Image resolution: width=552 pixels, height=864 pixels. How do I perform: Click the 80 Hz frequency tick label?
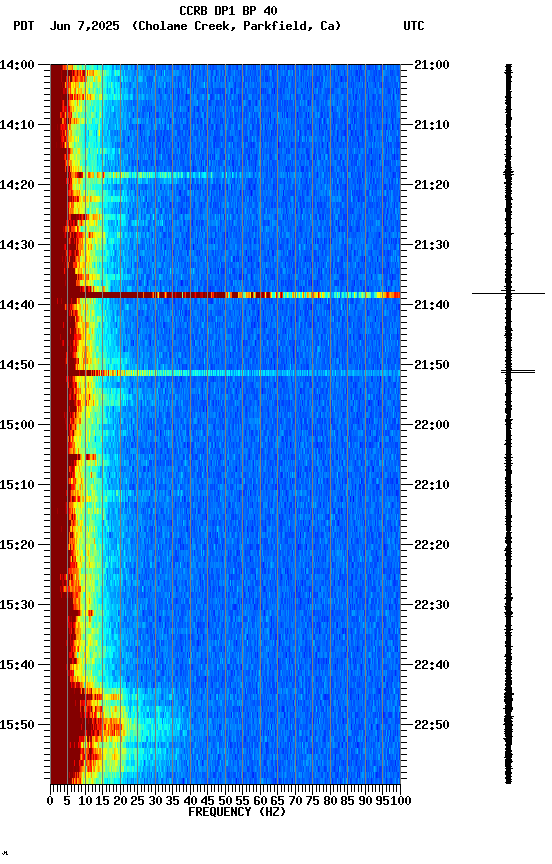[331, 801]
